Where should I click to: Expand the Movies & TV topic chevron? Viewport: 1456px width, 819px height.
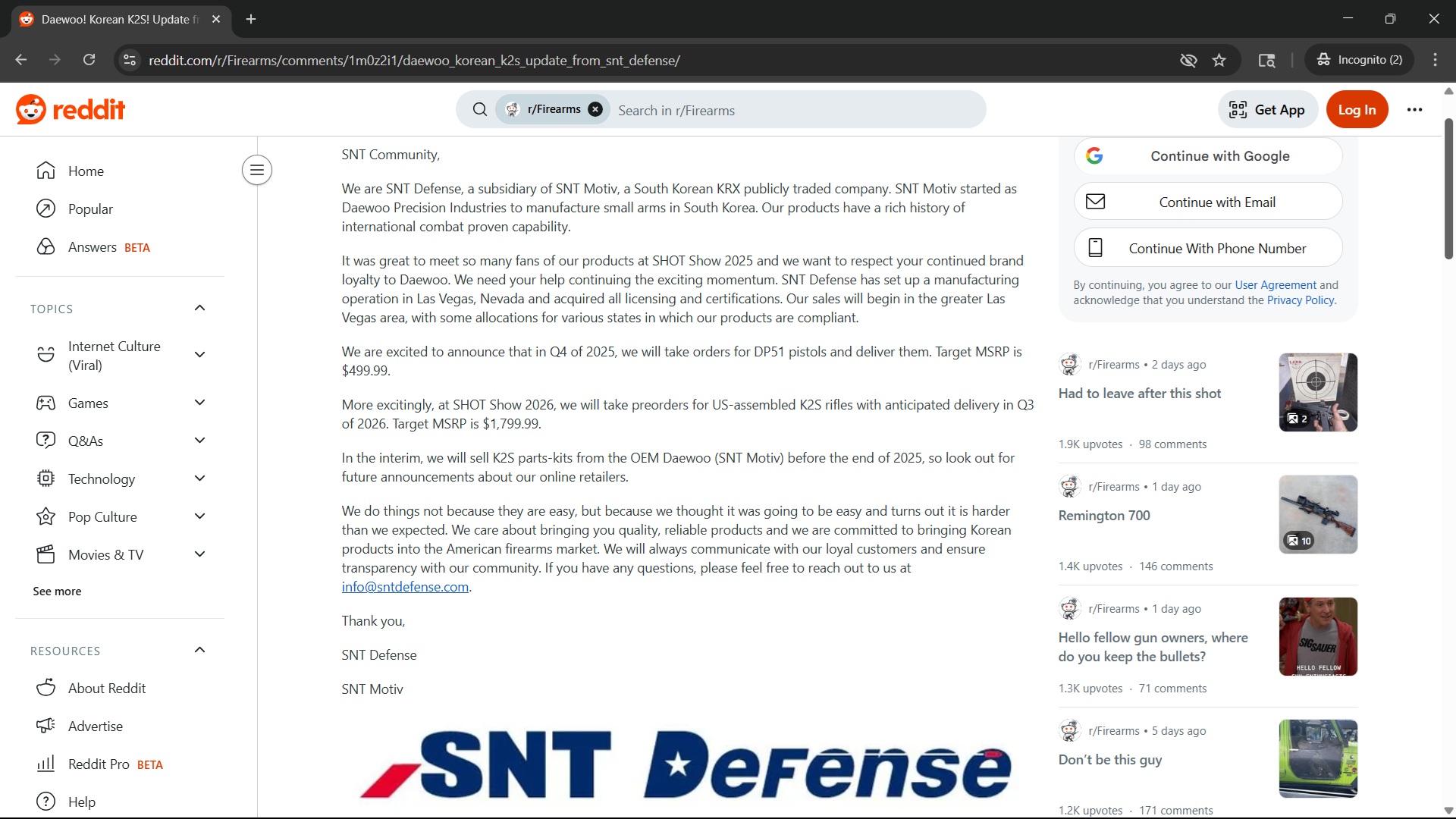pos(200,554)
